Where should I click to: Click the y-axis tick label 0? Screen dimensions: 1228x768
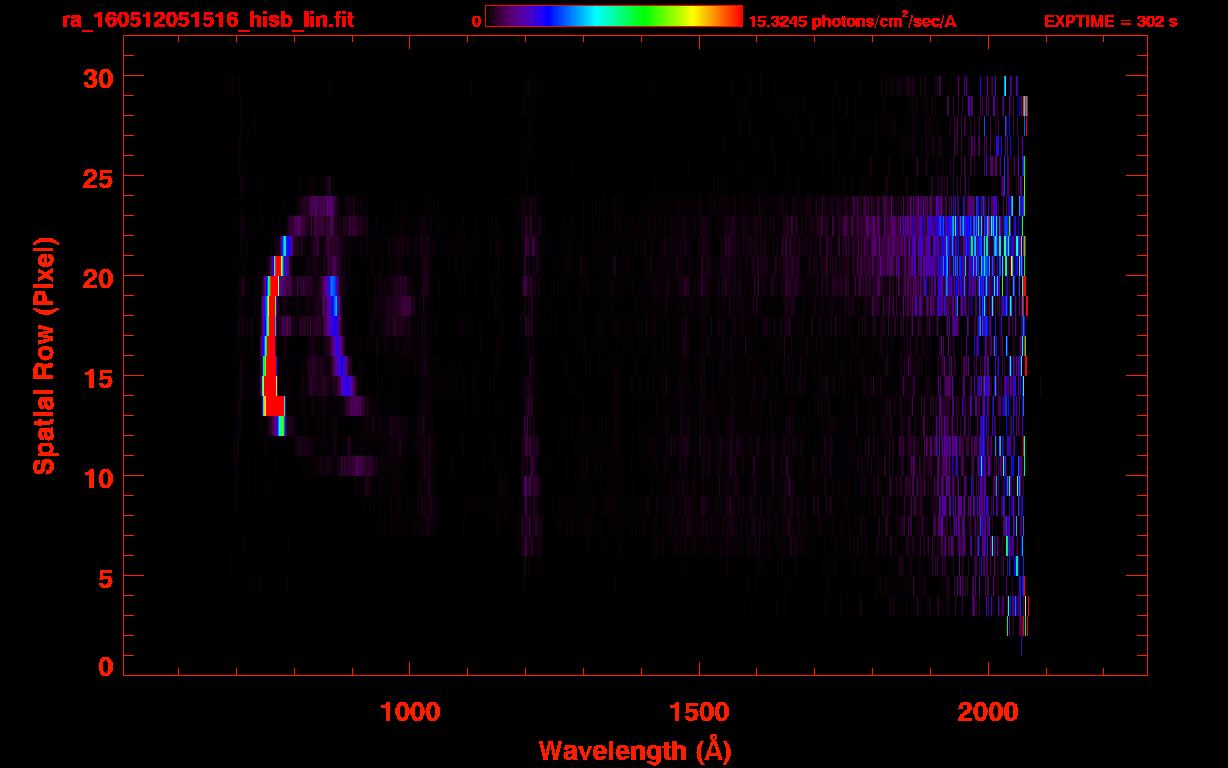103,666
